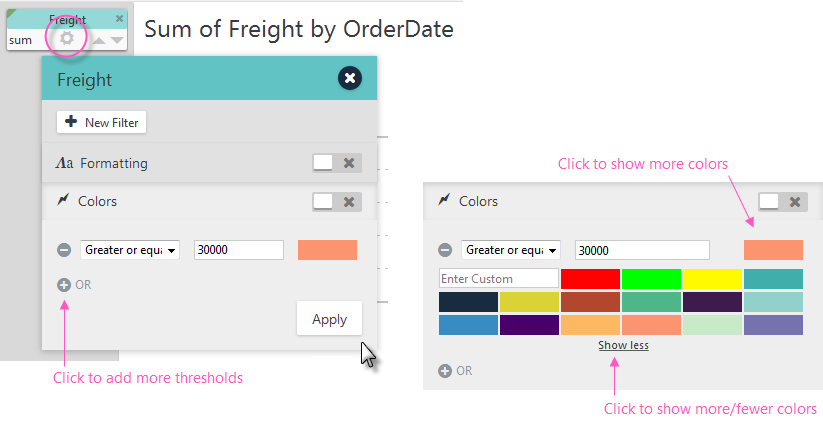The height and width of the screenshot is (440, 823).
Task: Select the bright red color swatch
Action: click(x=590, y=278)
